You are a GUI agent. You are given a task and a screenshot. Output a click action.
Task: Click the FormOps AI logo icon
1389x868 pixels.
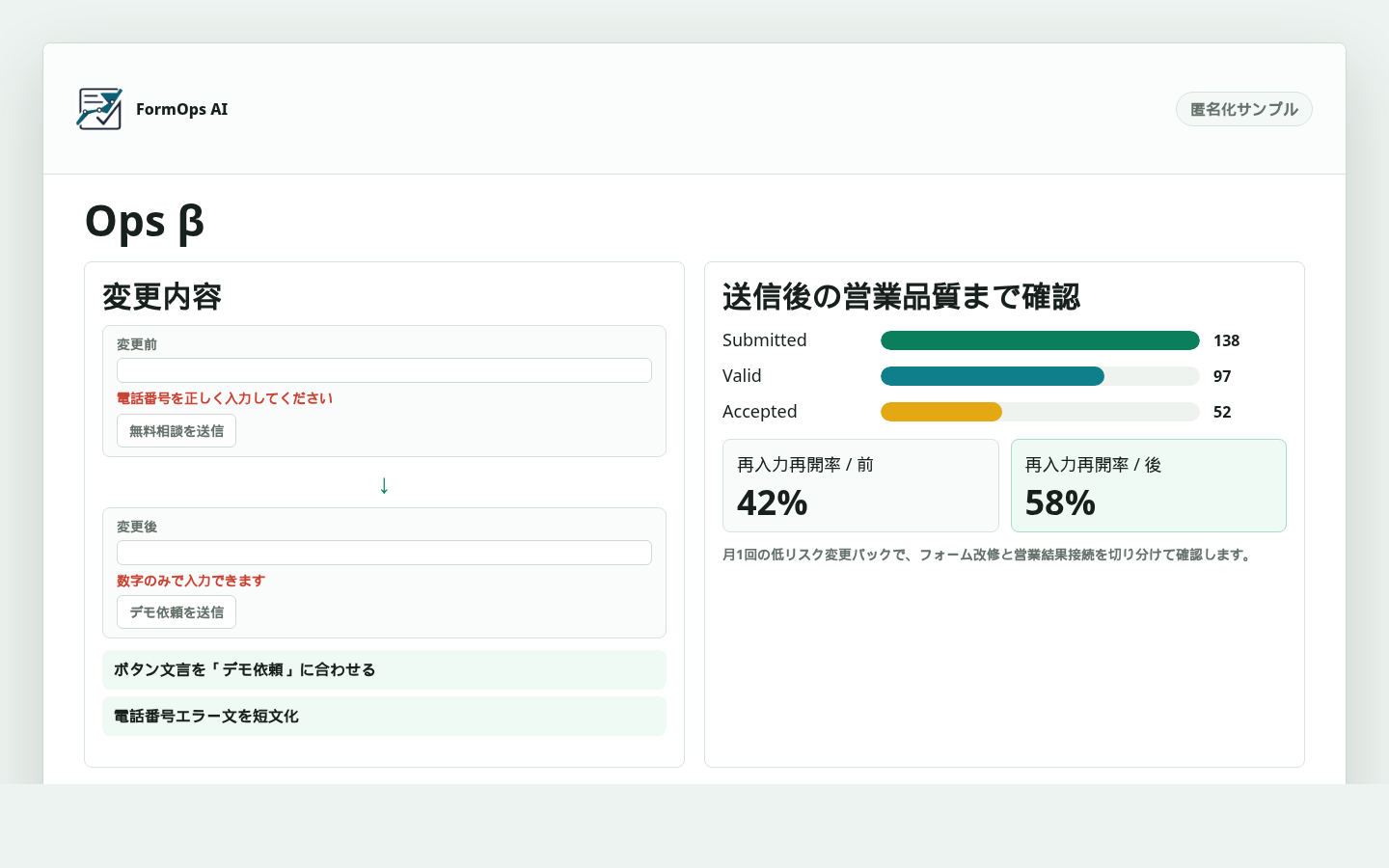[x=99, y=109]
